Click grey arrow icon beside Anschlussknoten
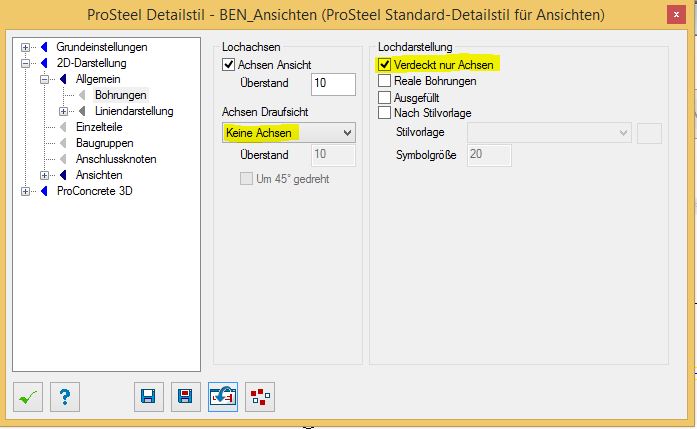Image resolution: width=697 pixels, height=429 pixels. coord(63,159)
